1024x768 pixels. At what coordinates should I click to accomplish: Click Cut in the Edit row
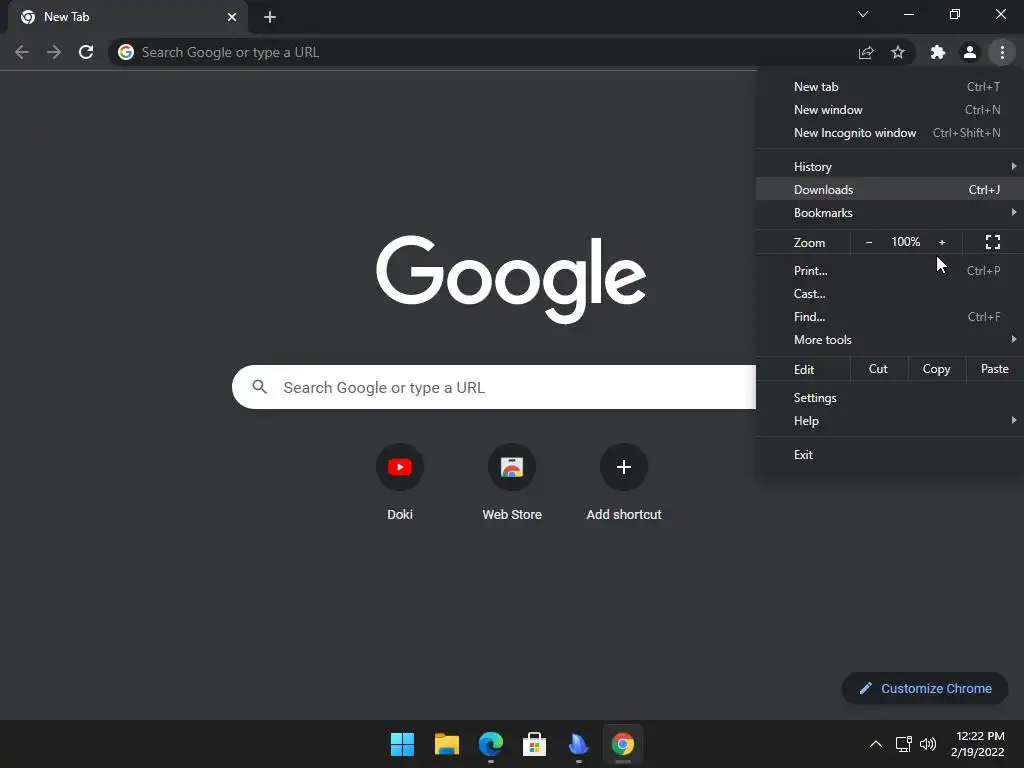click(878, 369)
